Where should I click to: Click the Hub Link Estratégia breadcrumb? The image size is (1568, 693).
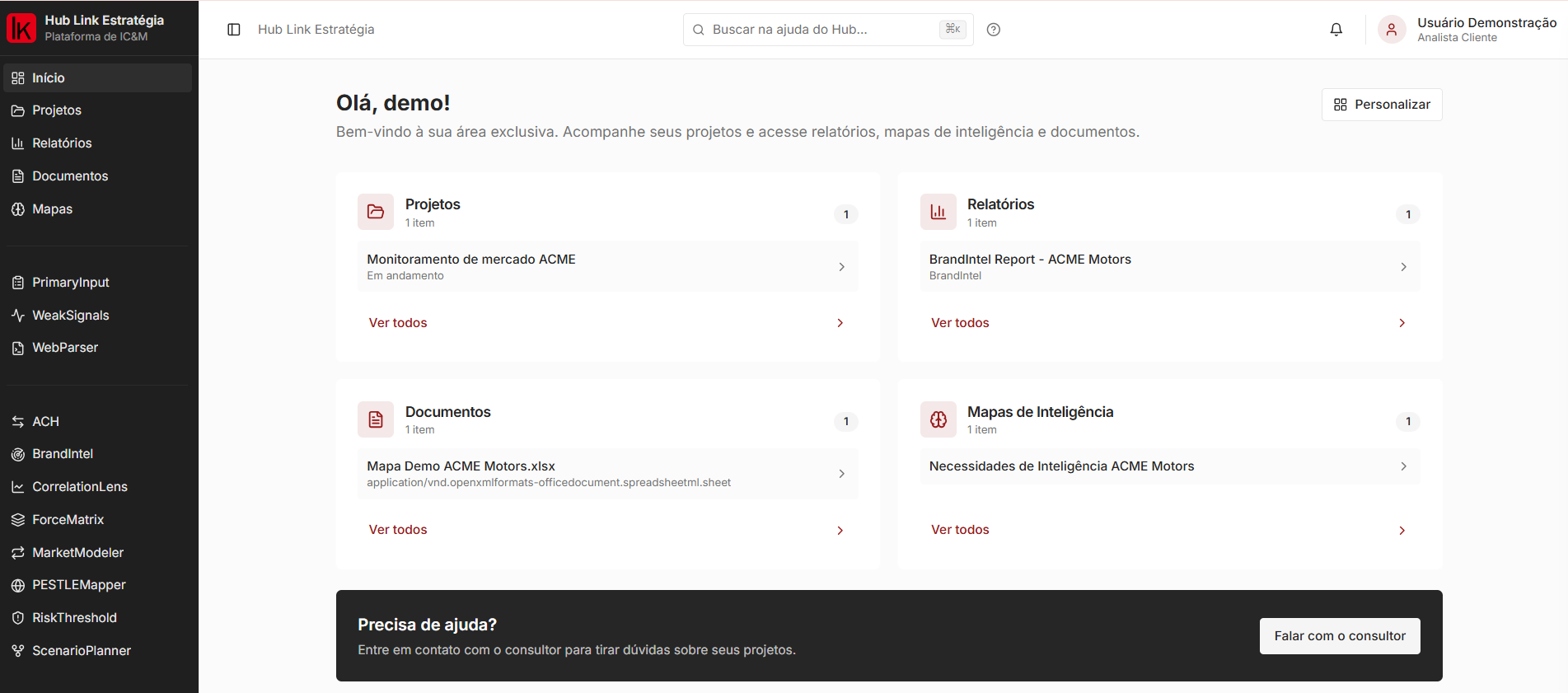316,30
